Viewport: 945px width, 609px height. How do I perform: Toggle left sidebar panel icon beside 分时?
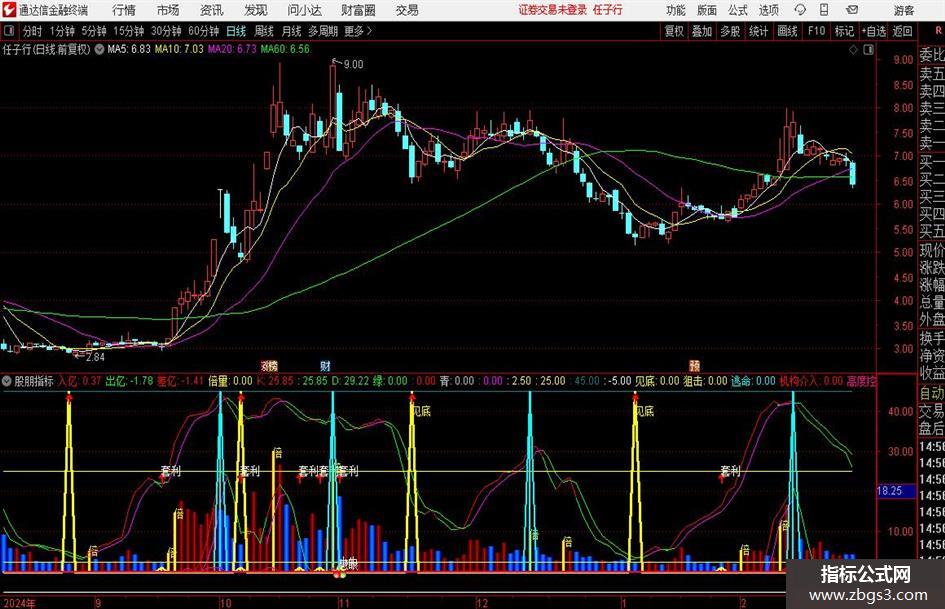click(x=9, y=31)
